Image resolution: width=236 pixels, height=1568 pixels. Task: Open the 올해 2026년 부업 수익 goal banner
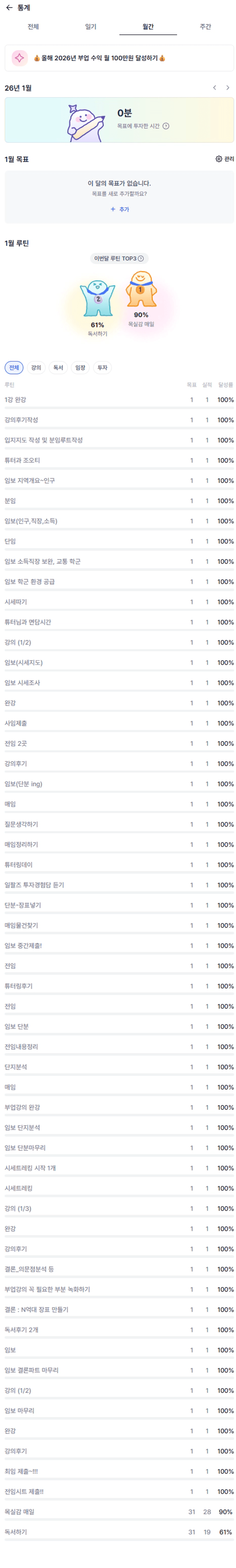119,58
